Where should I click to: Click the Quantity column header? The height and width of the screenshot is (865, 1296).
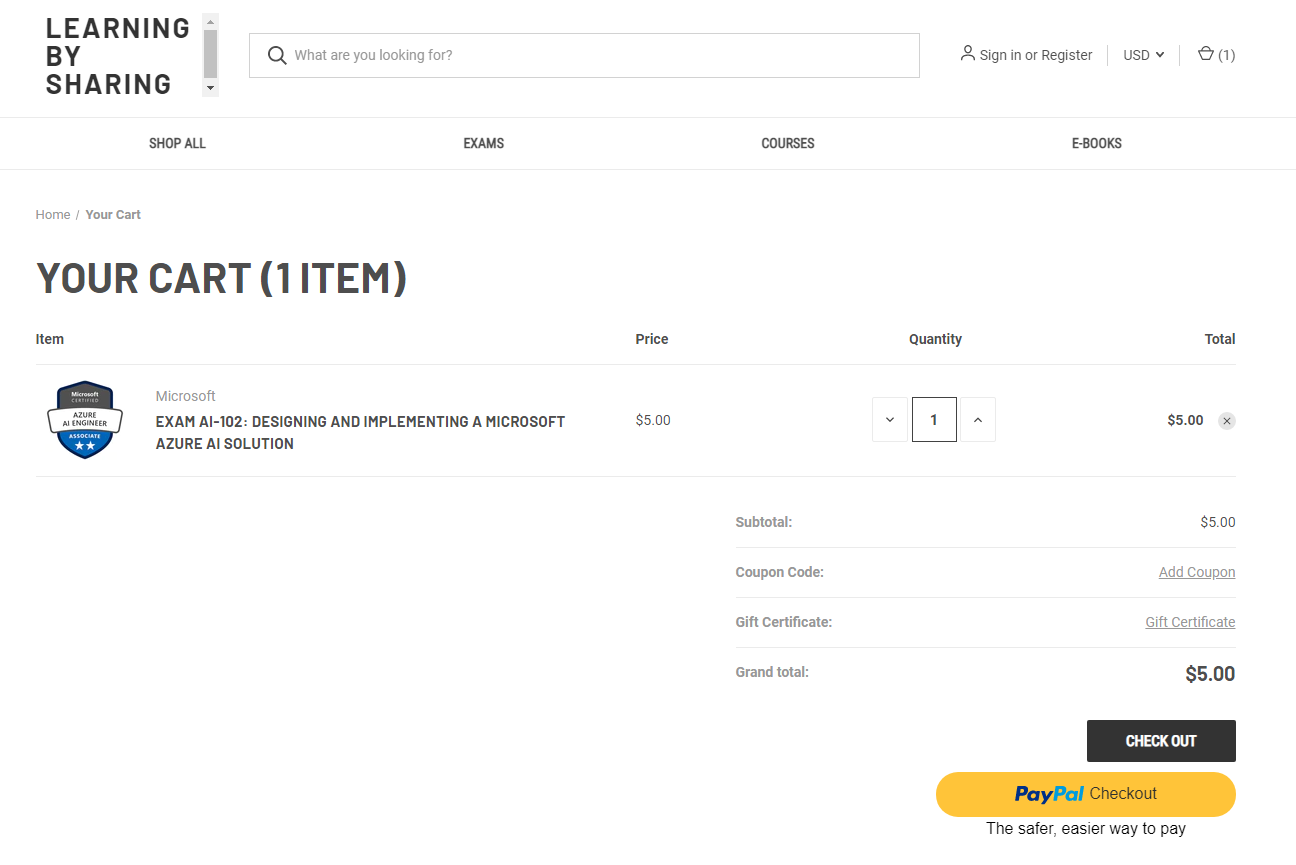coord(935,339)
